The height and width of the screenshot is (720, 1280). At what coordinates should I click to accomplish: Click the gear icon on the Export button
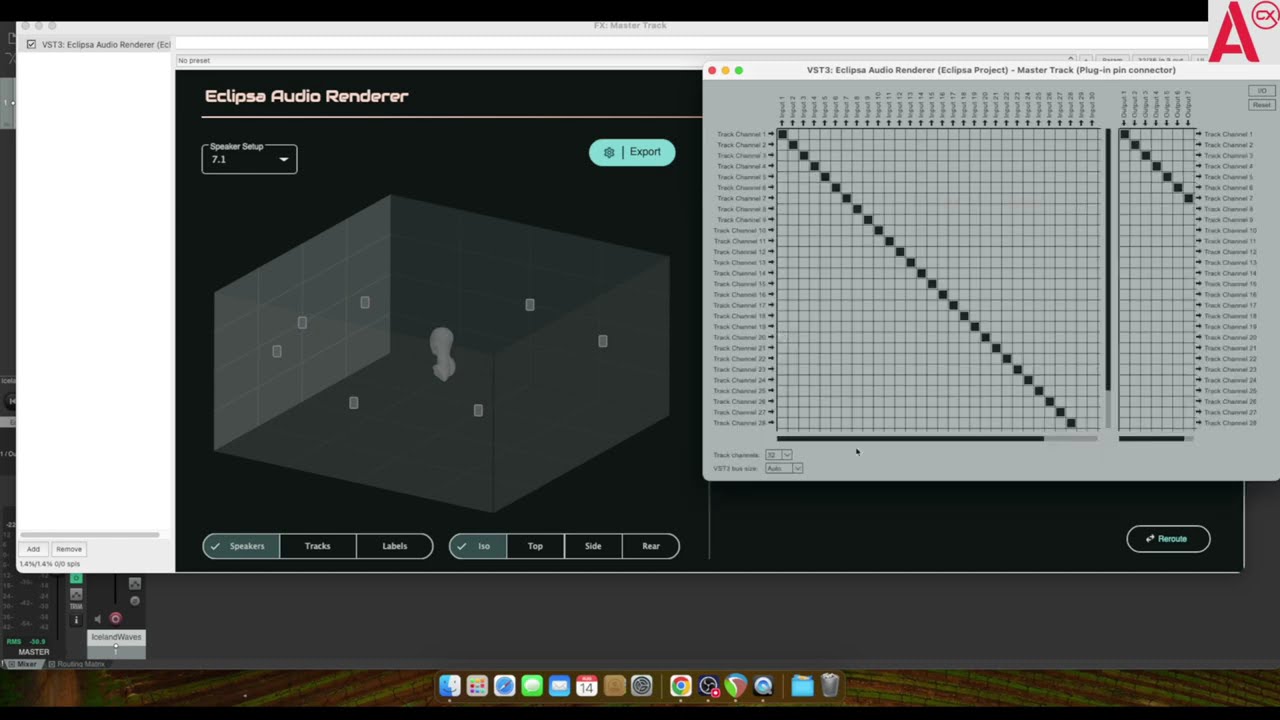pyautogui.click(x=609, y=153)
